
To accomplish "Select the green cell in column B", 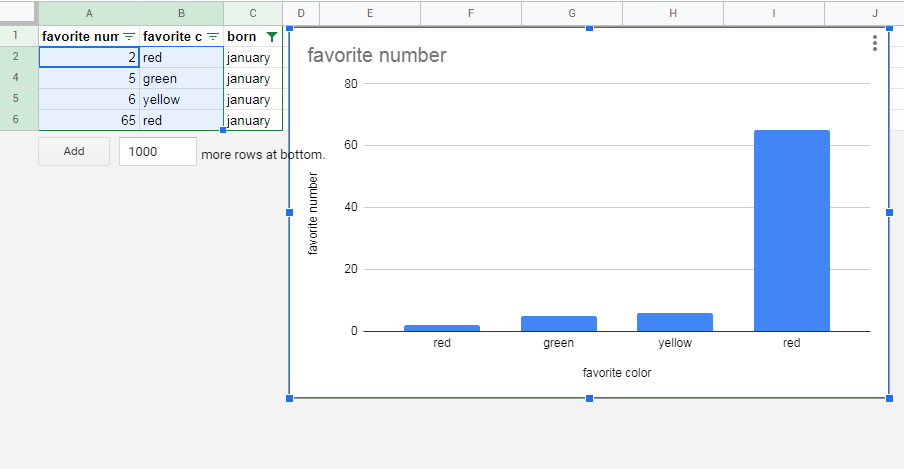I will (181, 78).
